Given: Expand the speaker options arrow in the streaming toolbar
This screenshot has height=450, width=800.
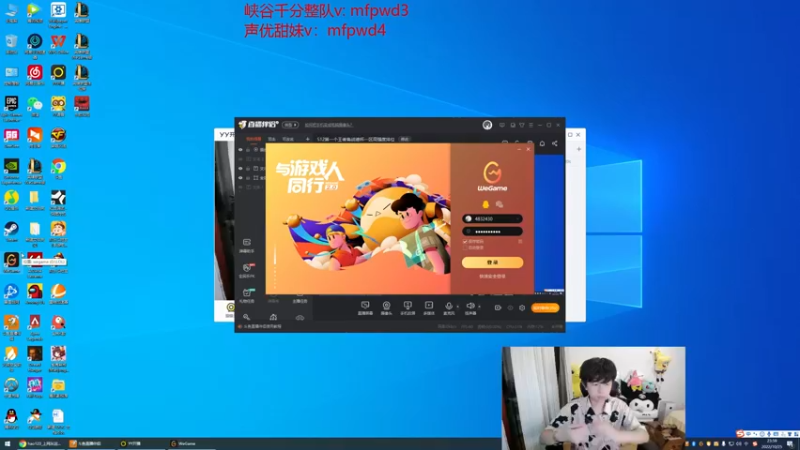Looking at the screenshot, I should coord(479,307).
